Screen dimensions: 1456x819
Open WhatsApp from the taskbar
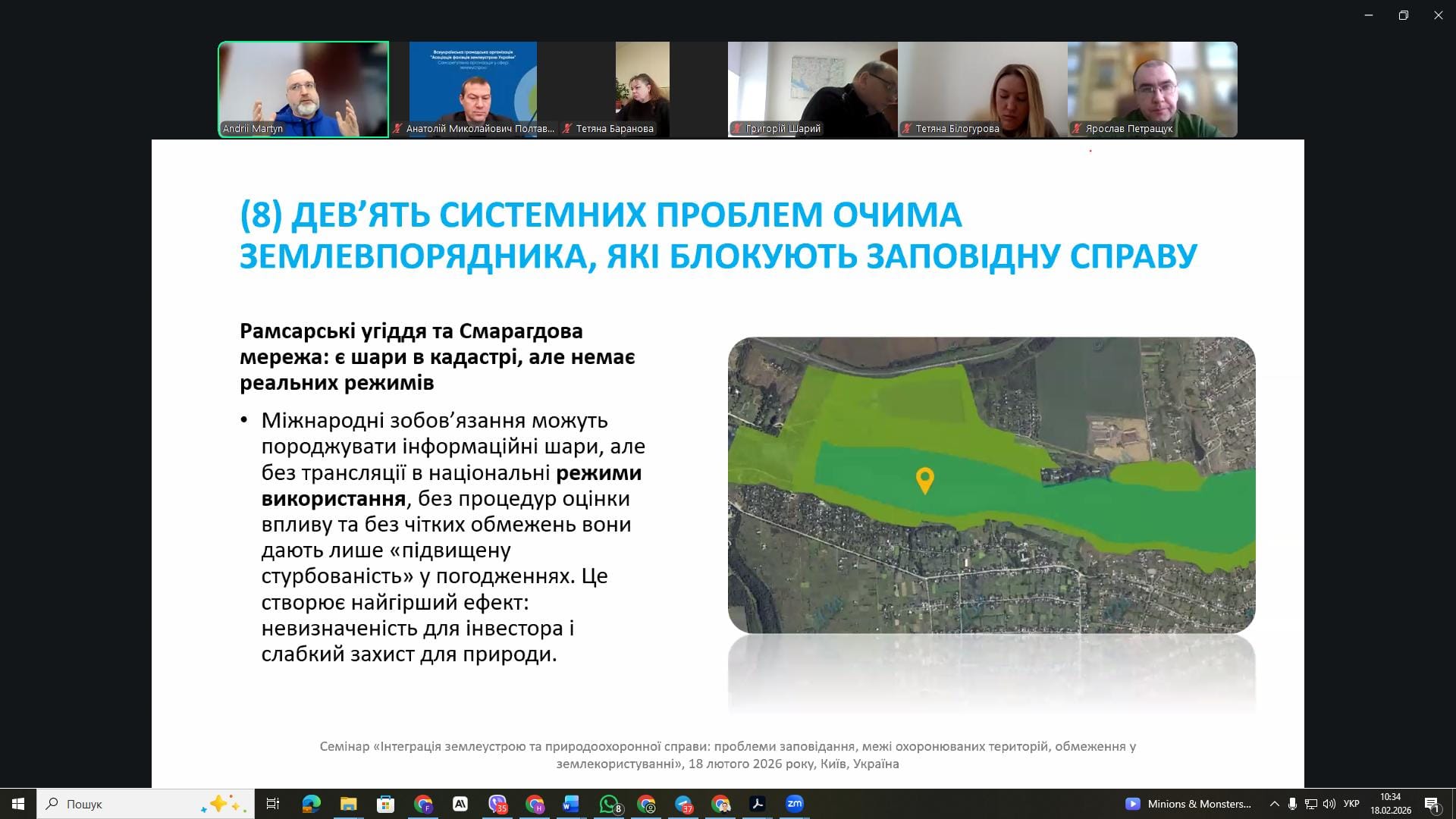(x=609, y=804)
